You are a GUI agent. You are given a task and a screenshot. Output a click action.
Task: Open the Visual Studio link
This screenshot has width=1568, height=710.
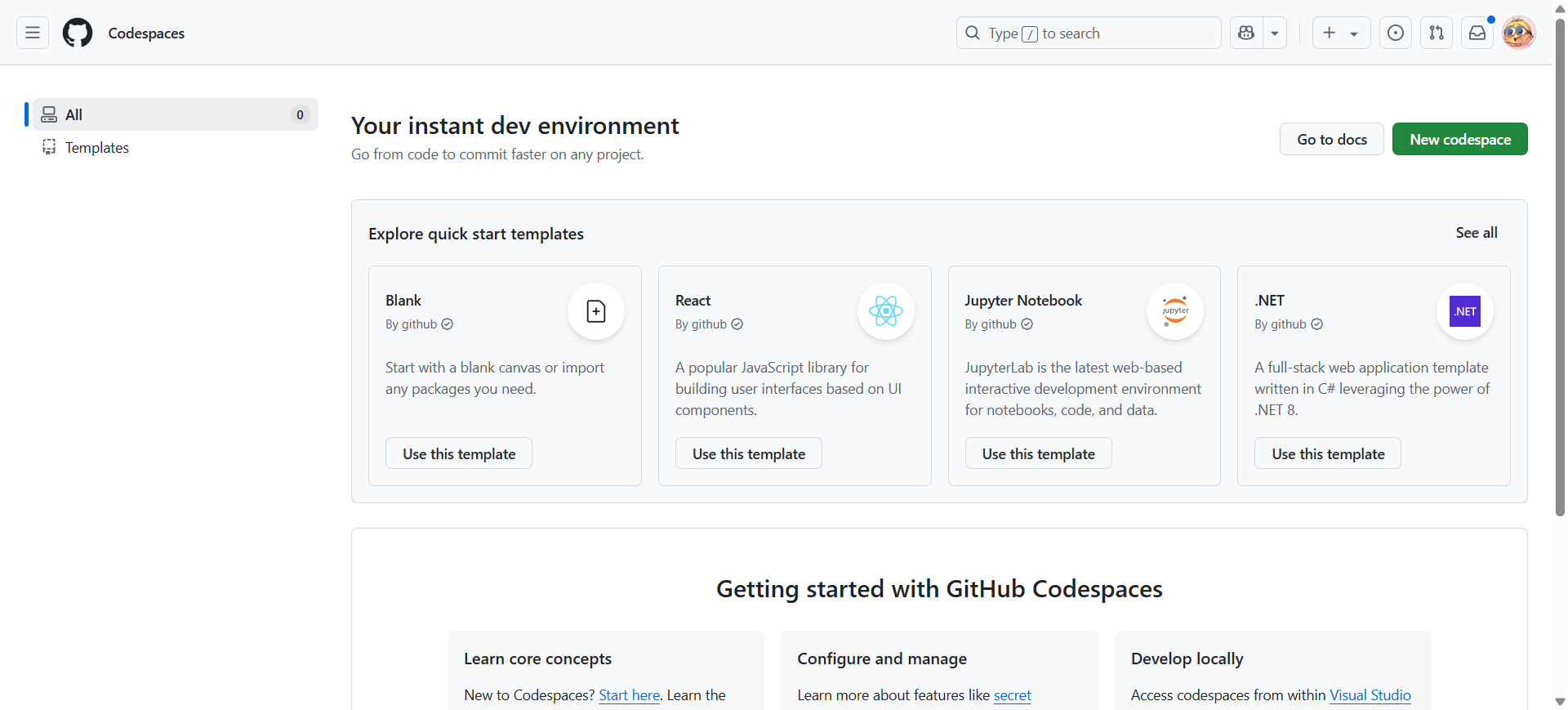1370,695
